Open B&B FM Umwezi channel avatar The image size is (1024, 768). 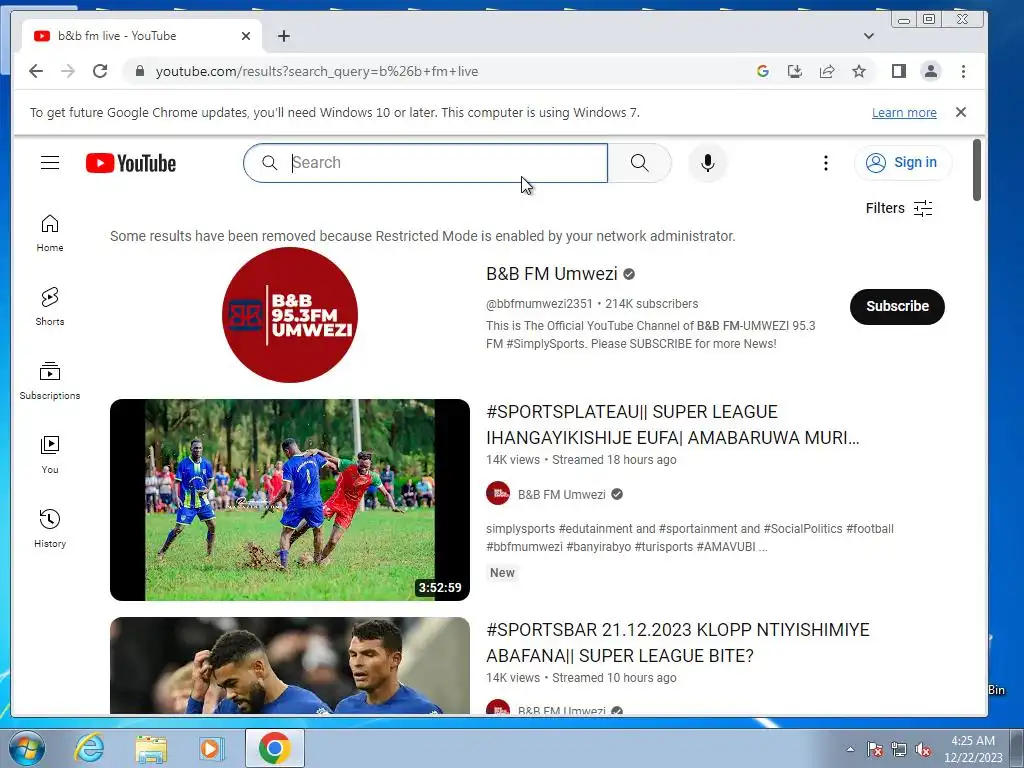pos(290,315)
